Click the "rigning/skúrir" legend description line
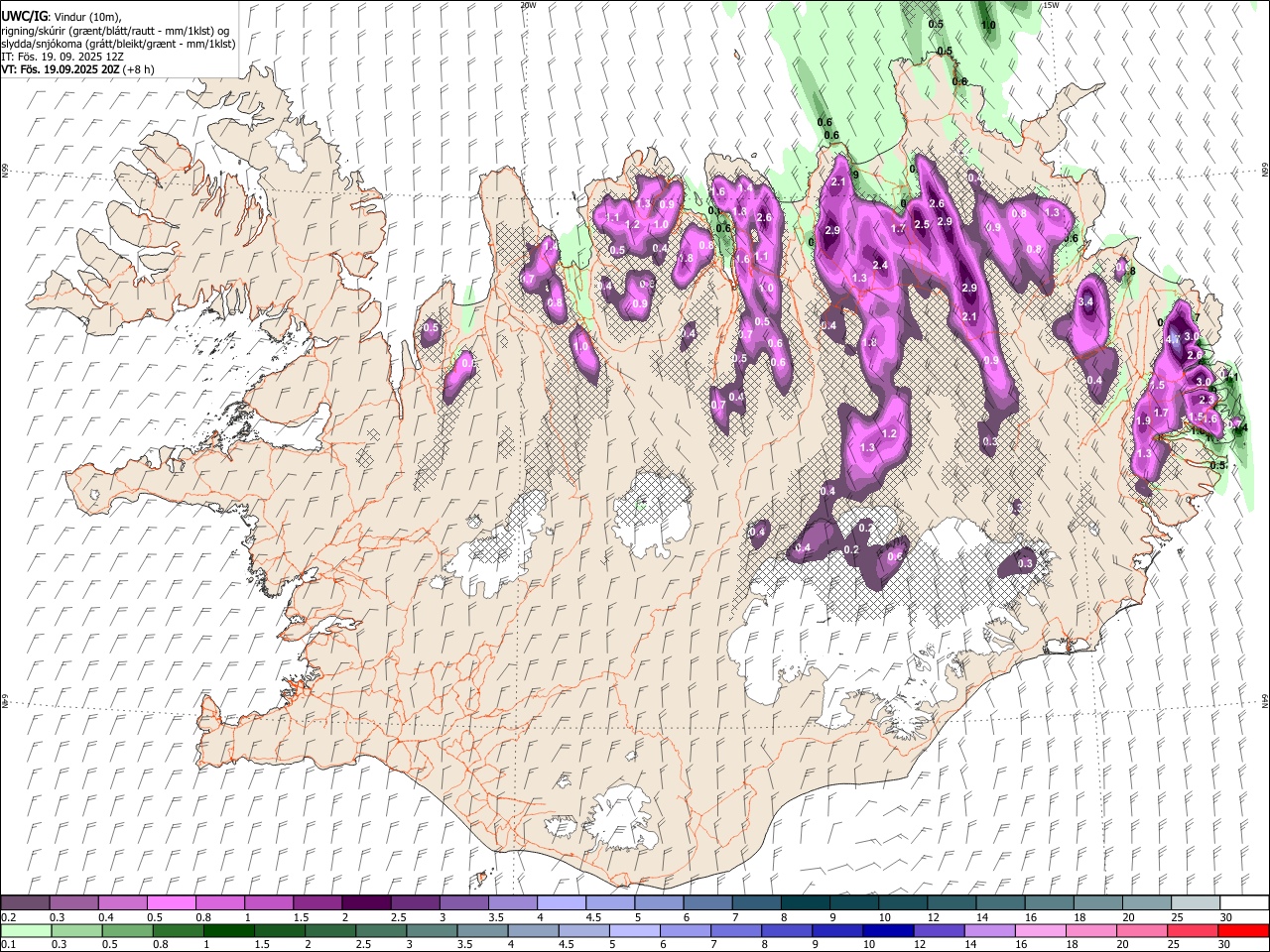1270x952 pixels. tap(115, 31)
